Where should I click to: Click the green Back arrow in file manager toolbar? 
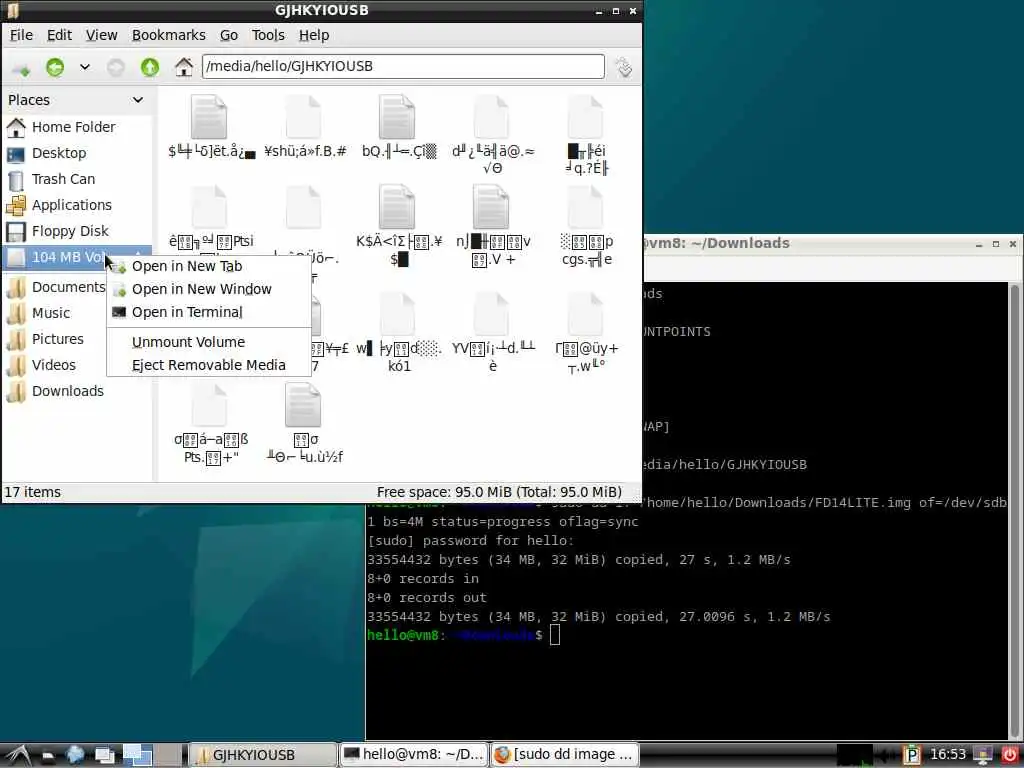click(x=55, y=67)
